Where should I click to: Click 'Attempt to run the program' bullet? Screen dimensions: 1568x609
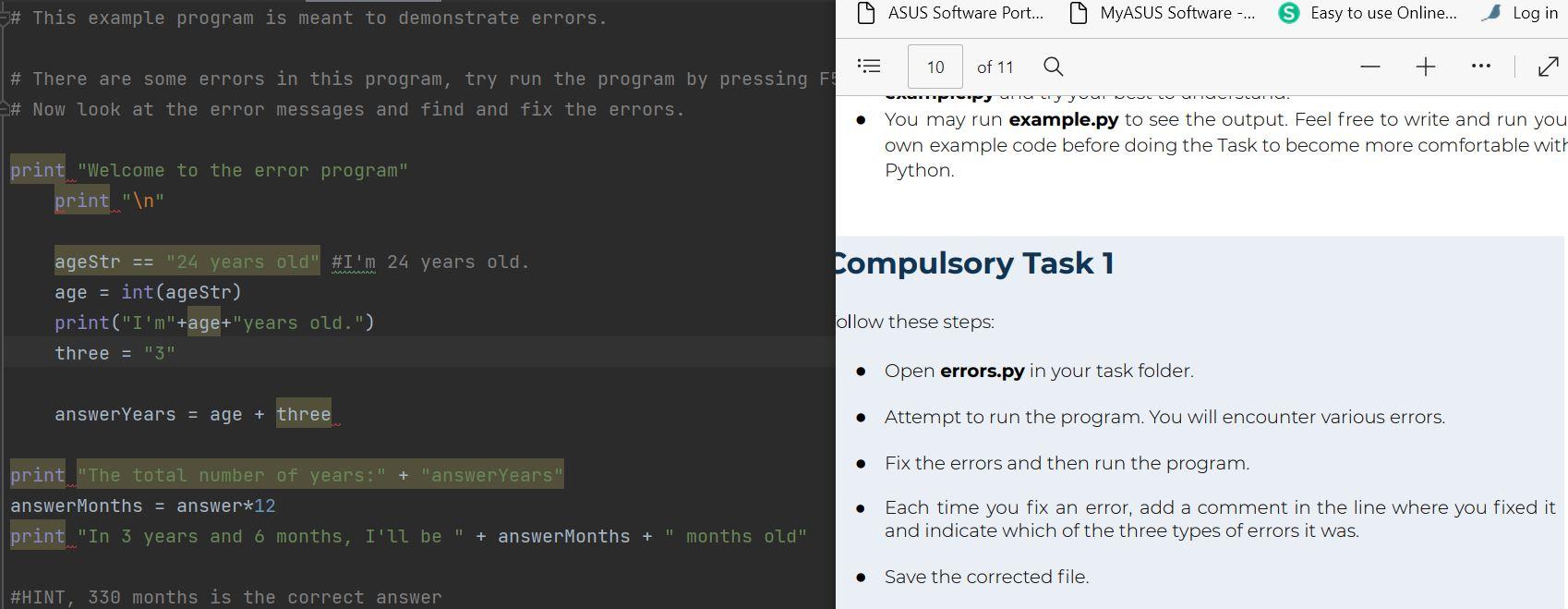(1164, 417)
